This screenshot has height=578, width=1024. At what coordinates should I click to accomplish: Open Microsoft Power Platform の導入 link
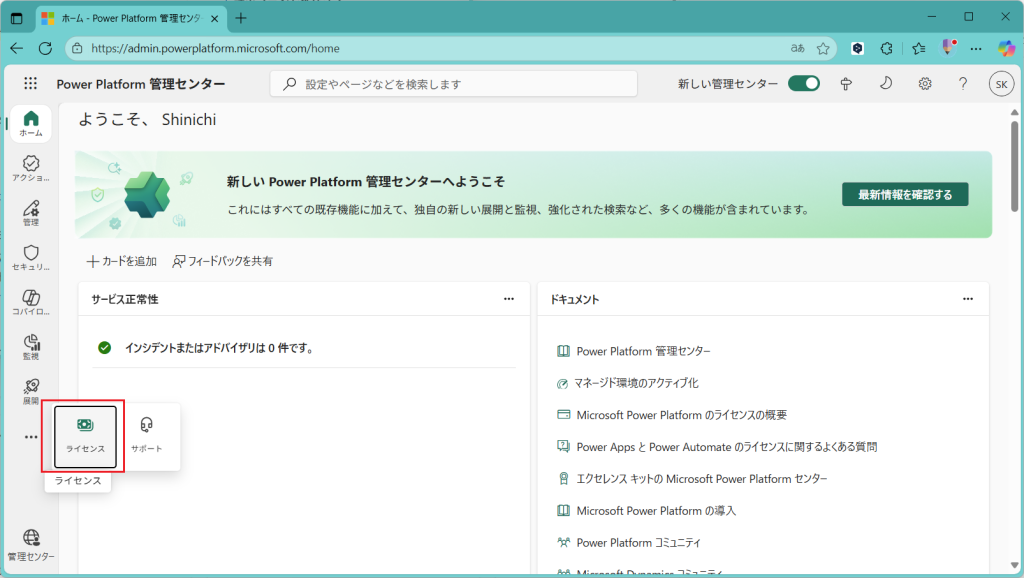point(656,511)
